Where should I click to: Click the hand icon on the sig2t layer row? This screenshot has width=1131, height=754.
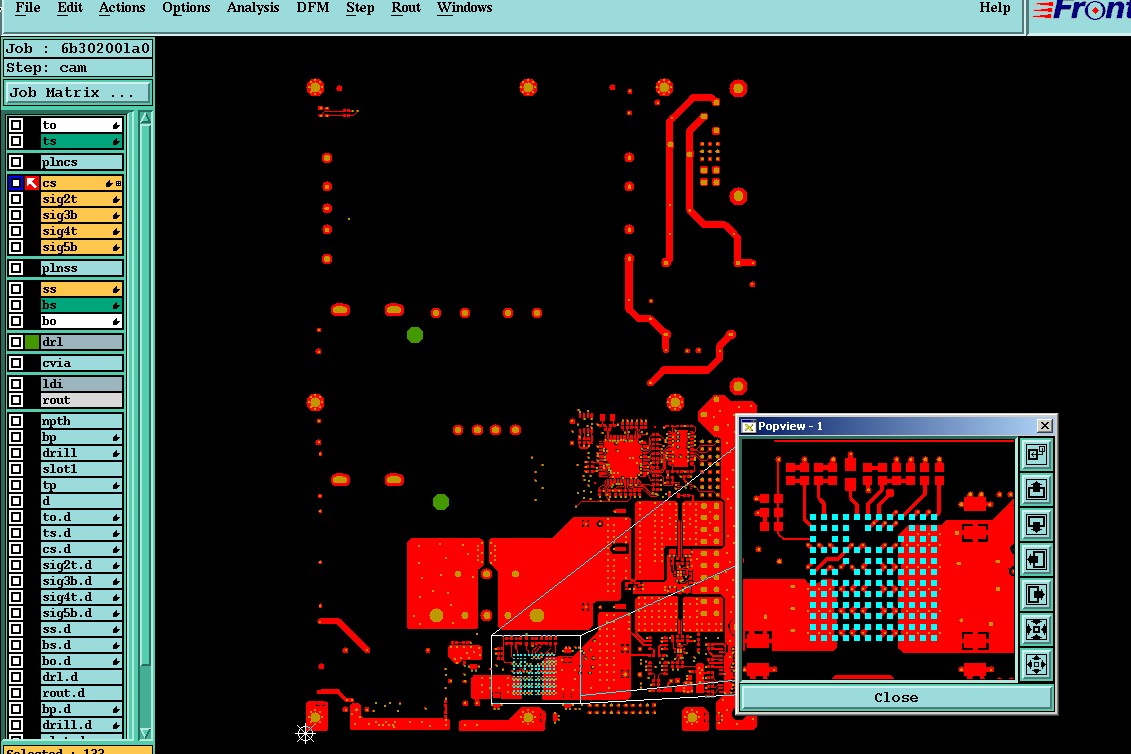115,199
